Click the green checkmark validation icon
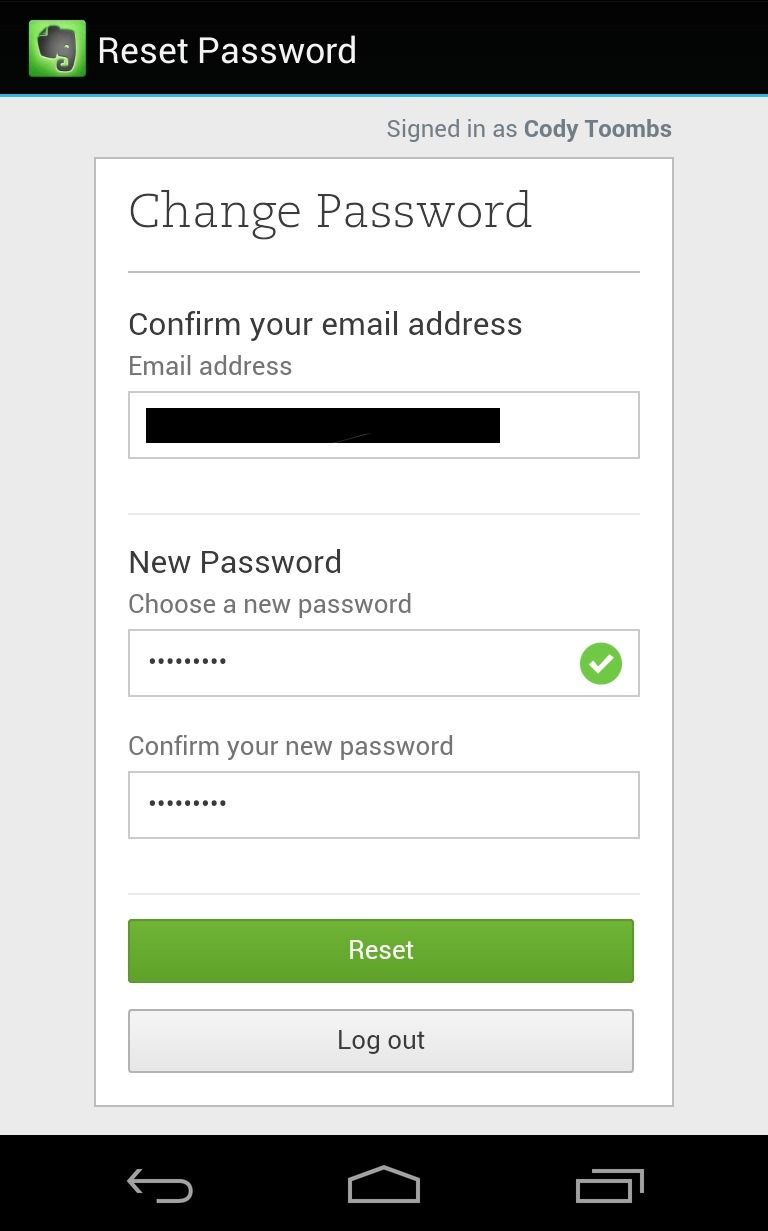The height and width of the screenshot is (1231, 768). pyautogui.click(x=601, y=663)
